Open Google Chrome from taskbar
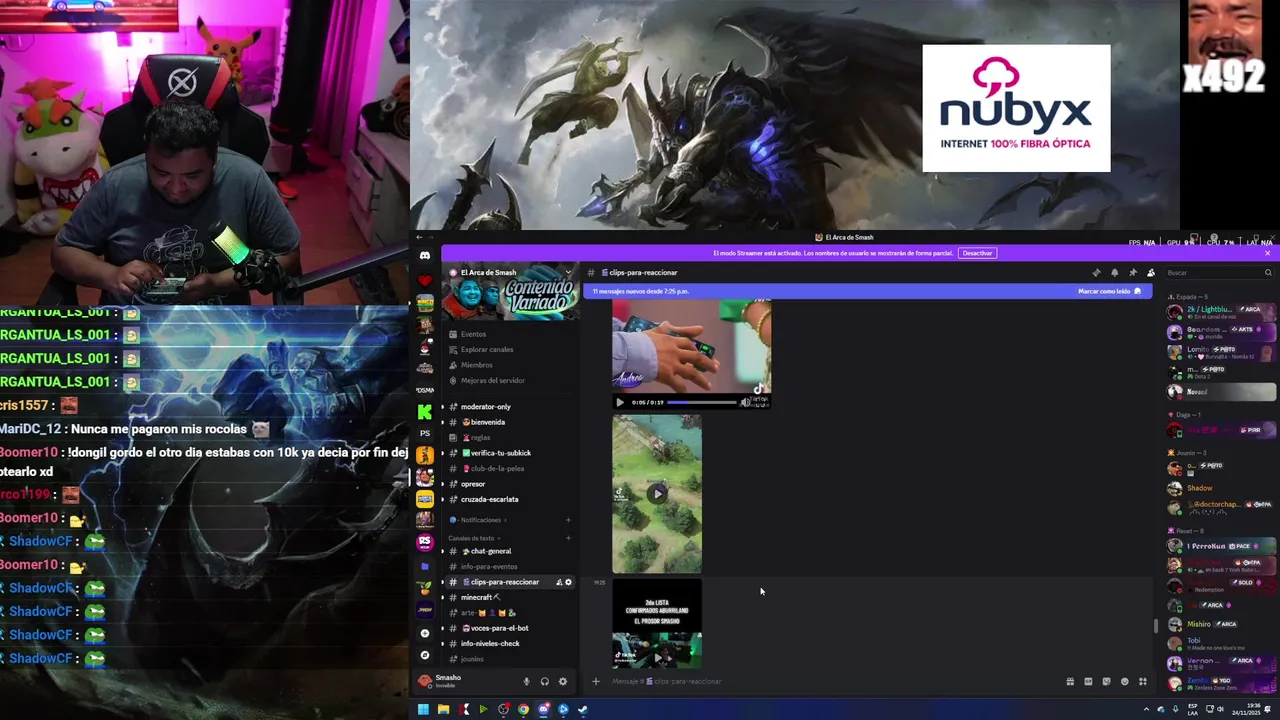1280x720 pixels. tap(523, 709)
